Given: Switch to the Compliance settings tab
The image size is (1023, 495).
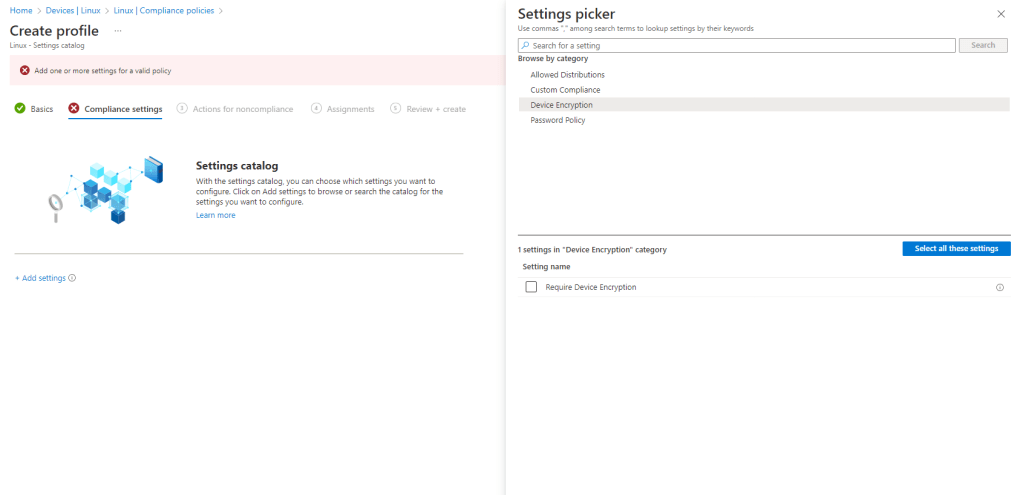Looking at the screenshot, I should pos(122,109).
